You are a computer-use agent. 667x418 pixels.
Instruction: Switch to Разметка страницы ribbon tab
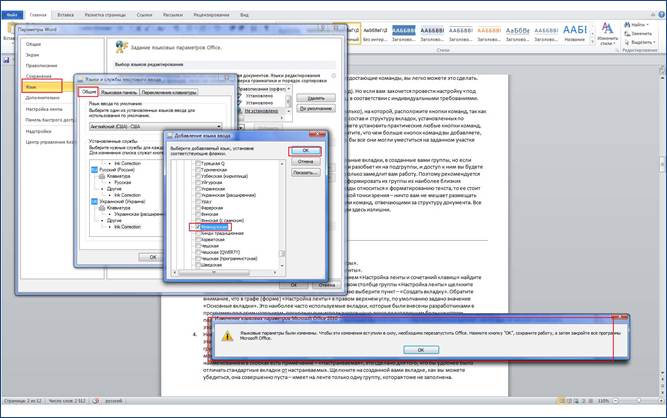[105, 15]
